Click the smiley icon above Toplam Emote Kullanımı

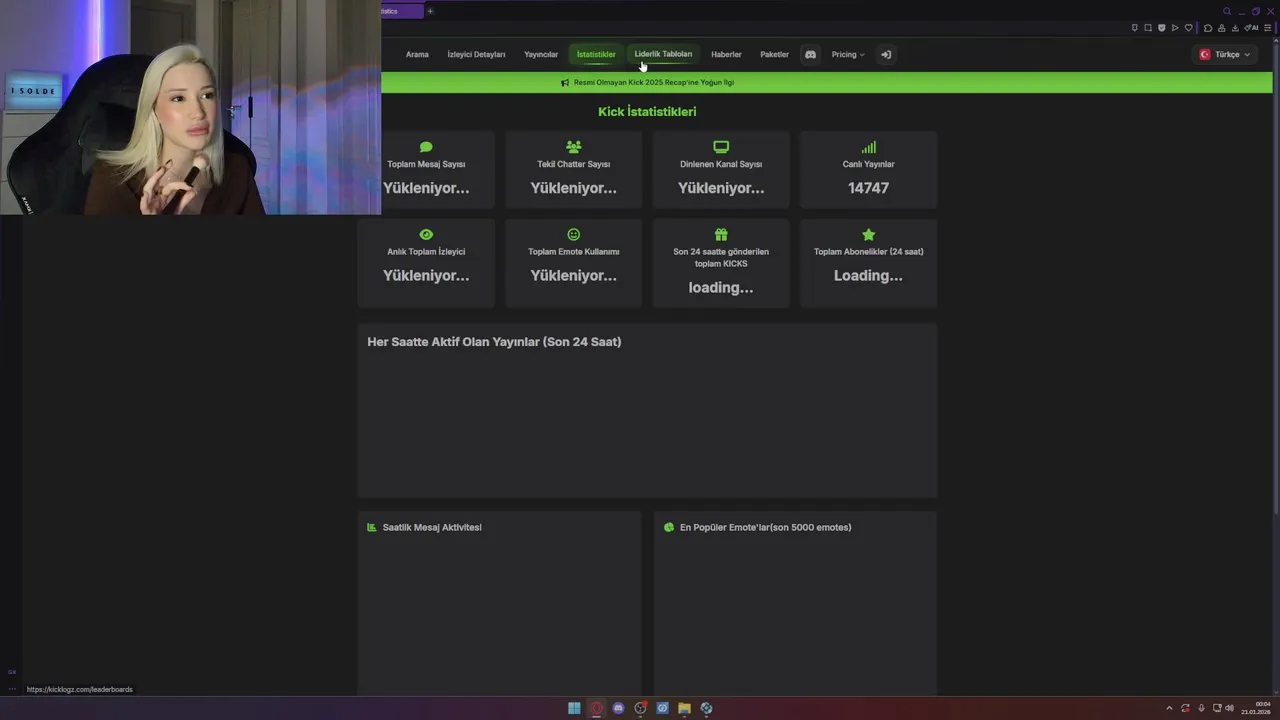coord(573,234)
